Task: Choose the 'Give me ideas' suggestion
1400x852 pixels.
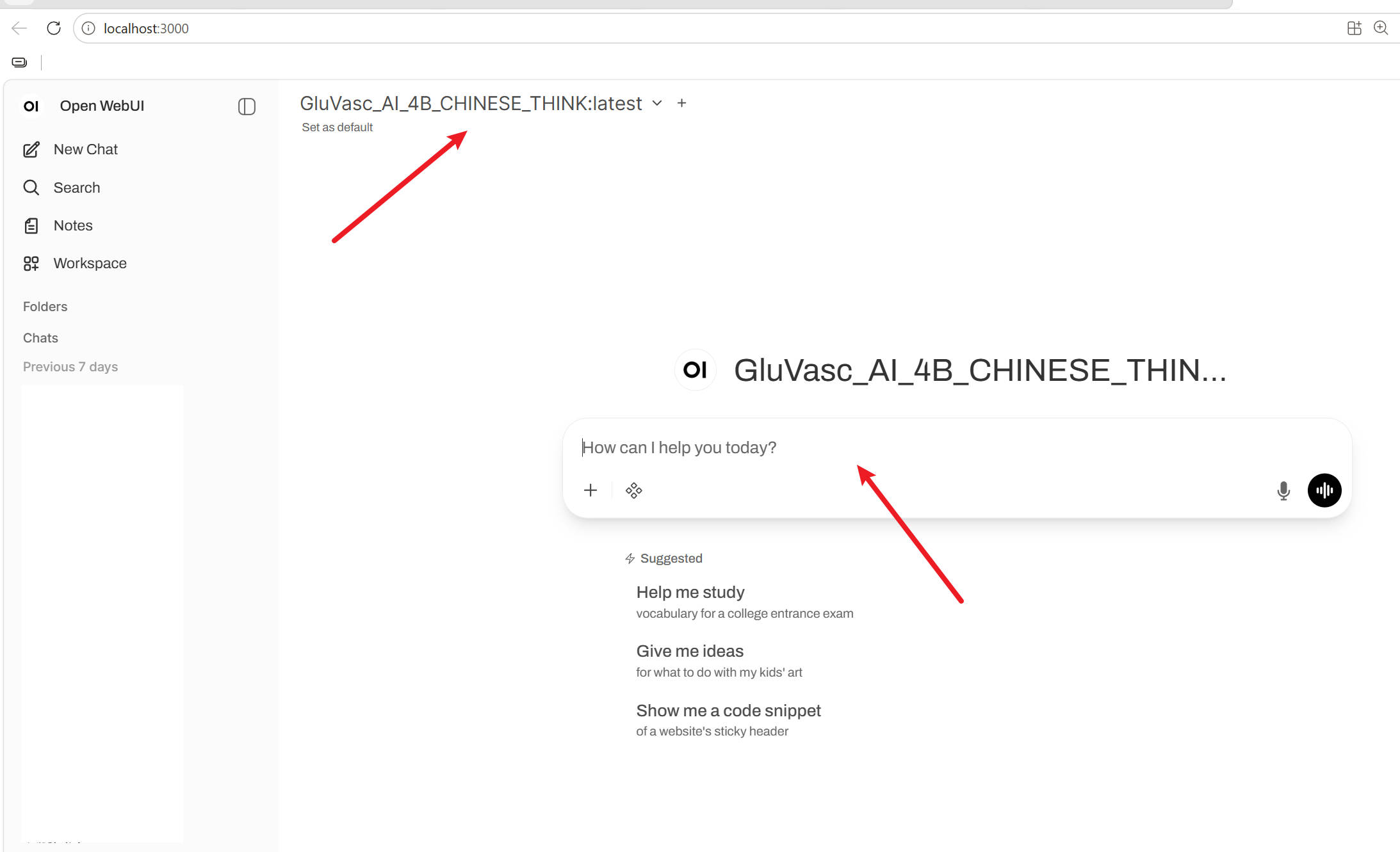Action: (719, 661)
